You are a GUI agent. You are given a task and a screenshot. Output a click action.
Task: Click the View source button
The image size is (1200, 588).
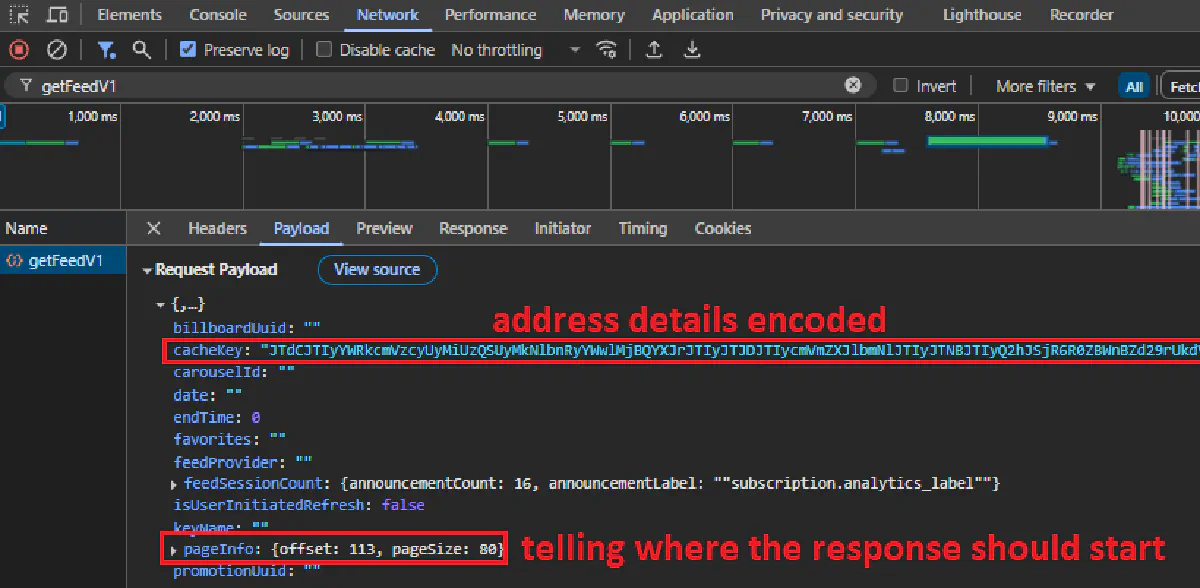[x=377, y=269]
